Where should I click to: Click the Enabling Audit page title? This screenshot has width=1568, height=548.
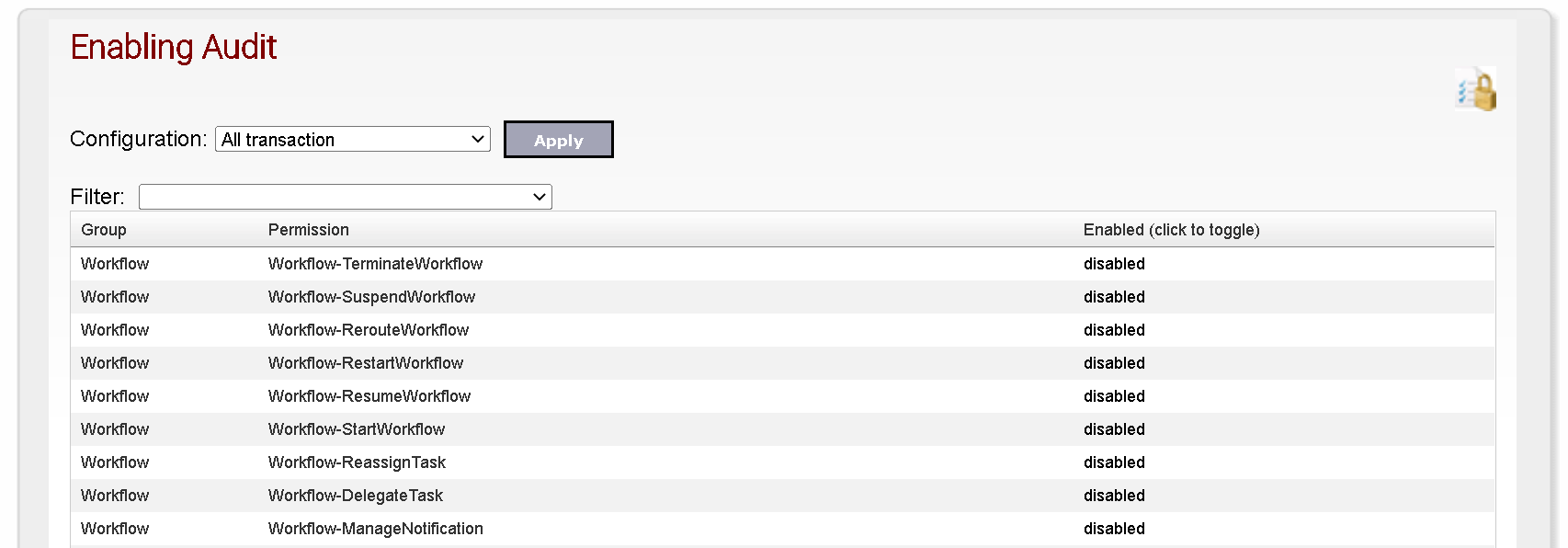click(x=174, y=47)
